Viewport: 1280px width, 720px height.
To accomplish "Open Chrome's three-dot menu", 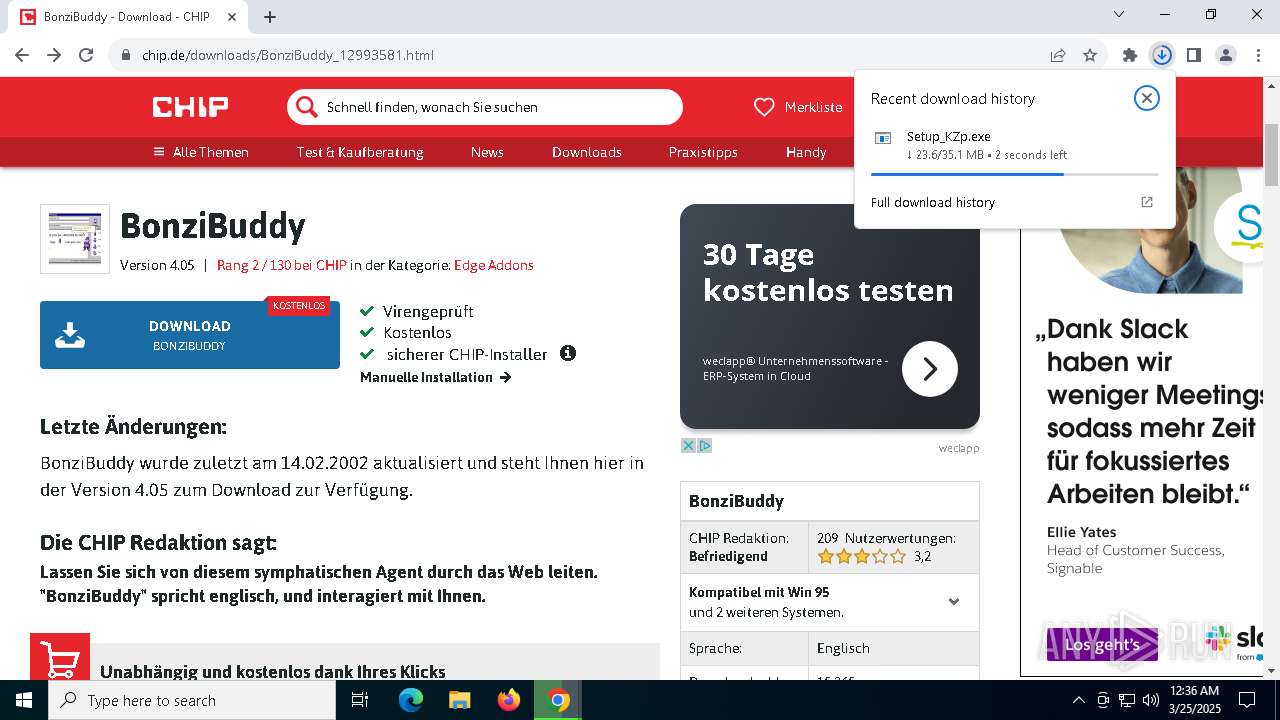I will click(1258, 55).
